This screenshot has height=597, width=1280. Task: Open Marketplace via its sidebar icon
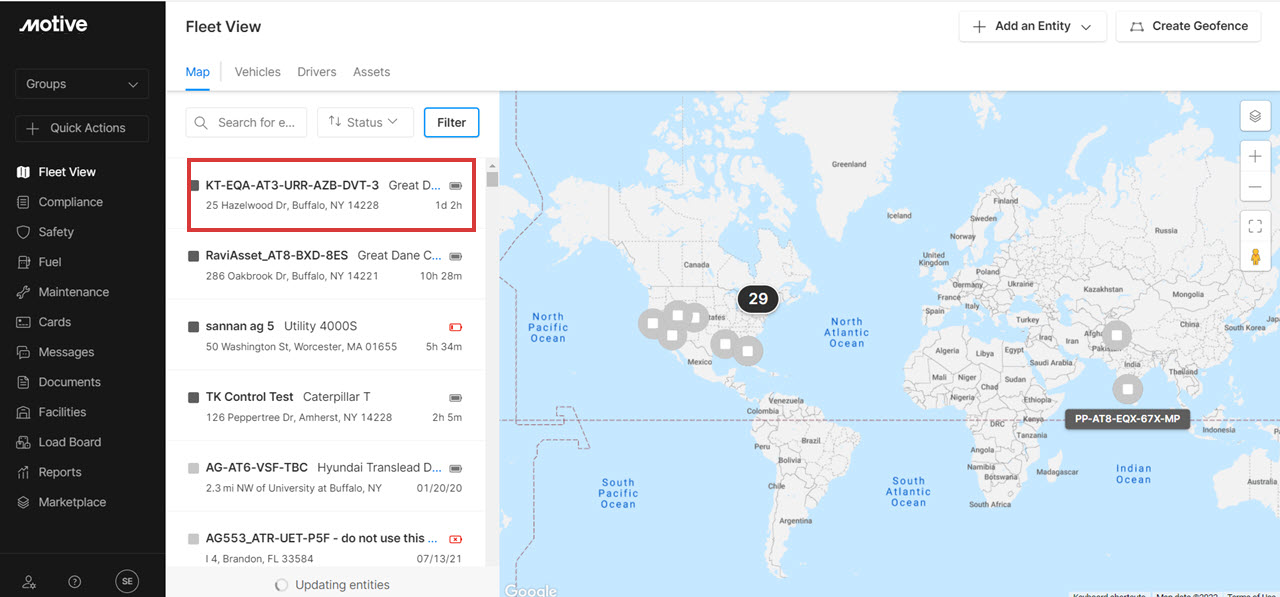tap(24, 502)
